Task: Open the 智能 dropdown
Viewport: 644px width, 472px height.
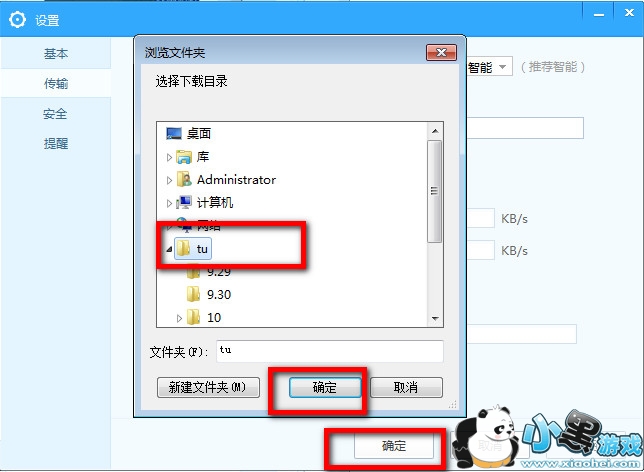Action: point(490,67)
